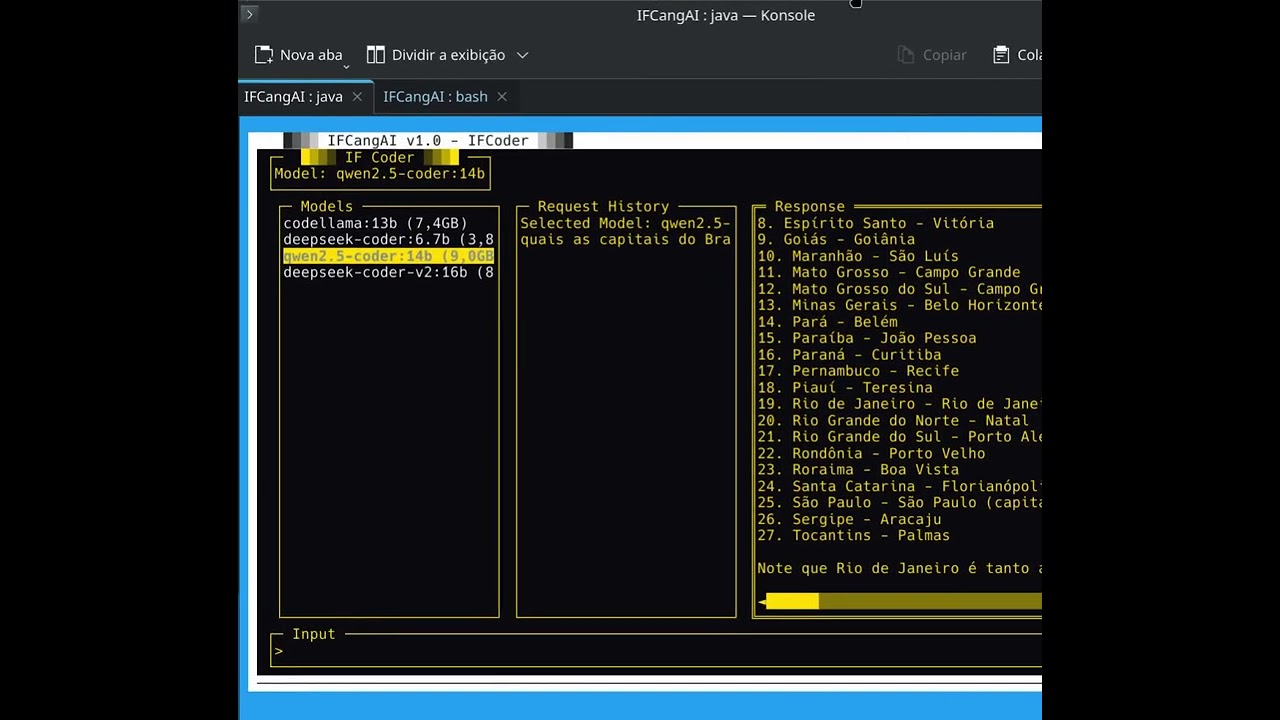Image resolution: width=1280 pixels, height=720 pixels.
Task: Close the IFCangAI : java tab
Action: (x=357, y=97)
